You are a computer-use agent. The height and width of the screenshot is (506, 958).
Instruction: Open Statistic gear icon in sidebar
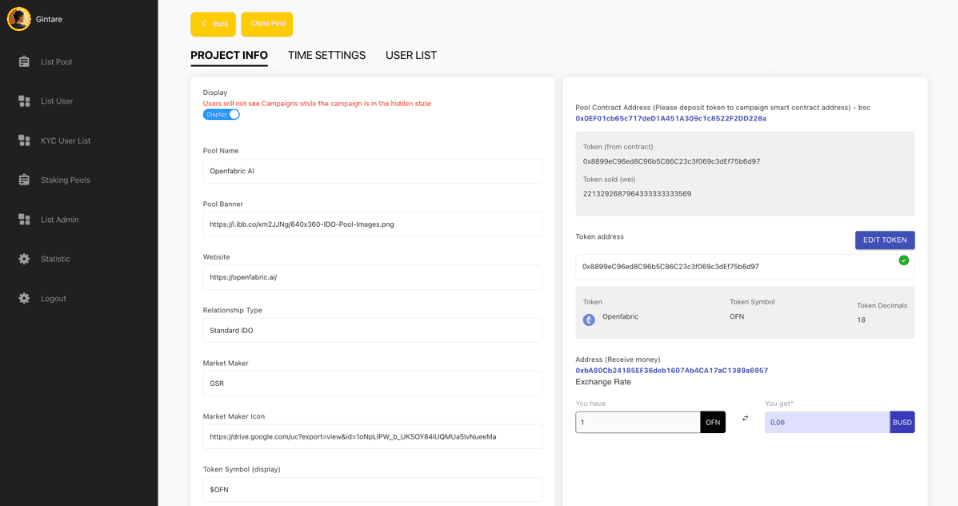point(24,258)
